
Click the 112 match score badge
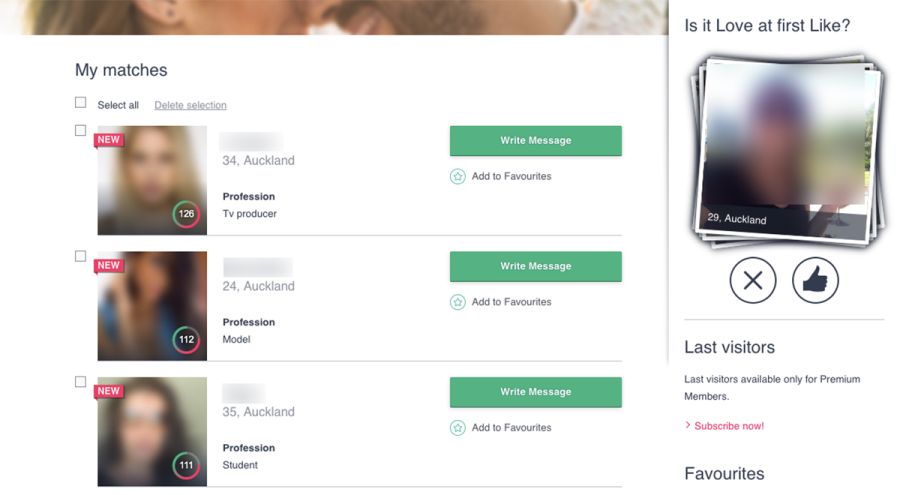click(186, 340)
